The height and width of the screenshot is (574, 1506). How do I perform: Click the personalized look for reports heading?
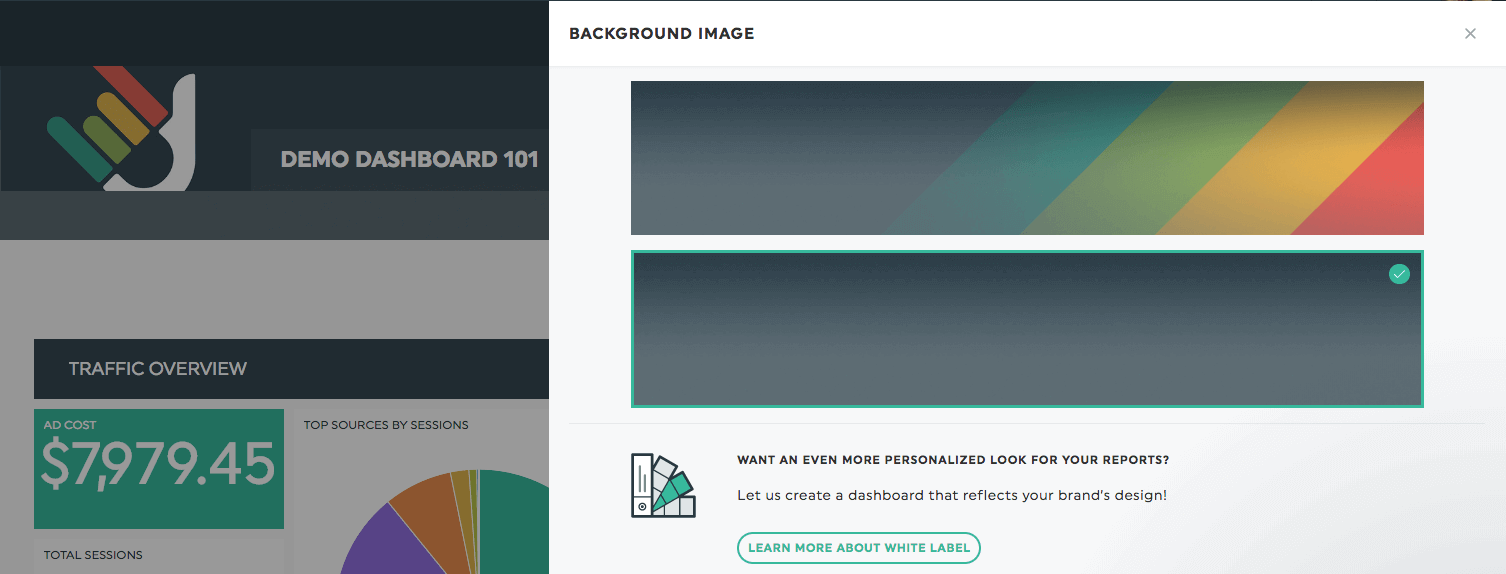click(953, 460)
